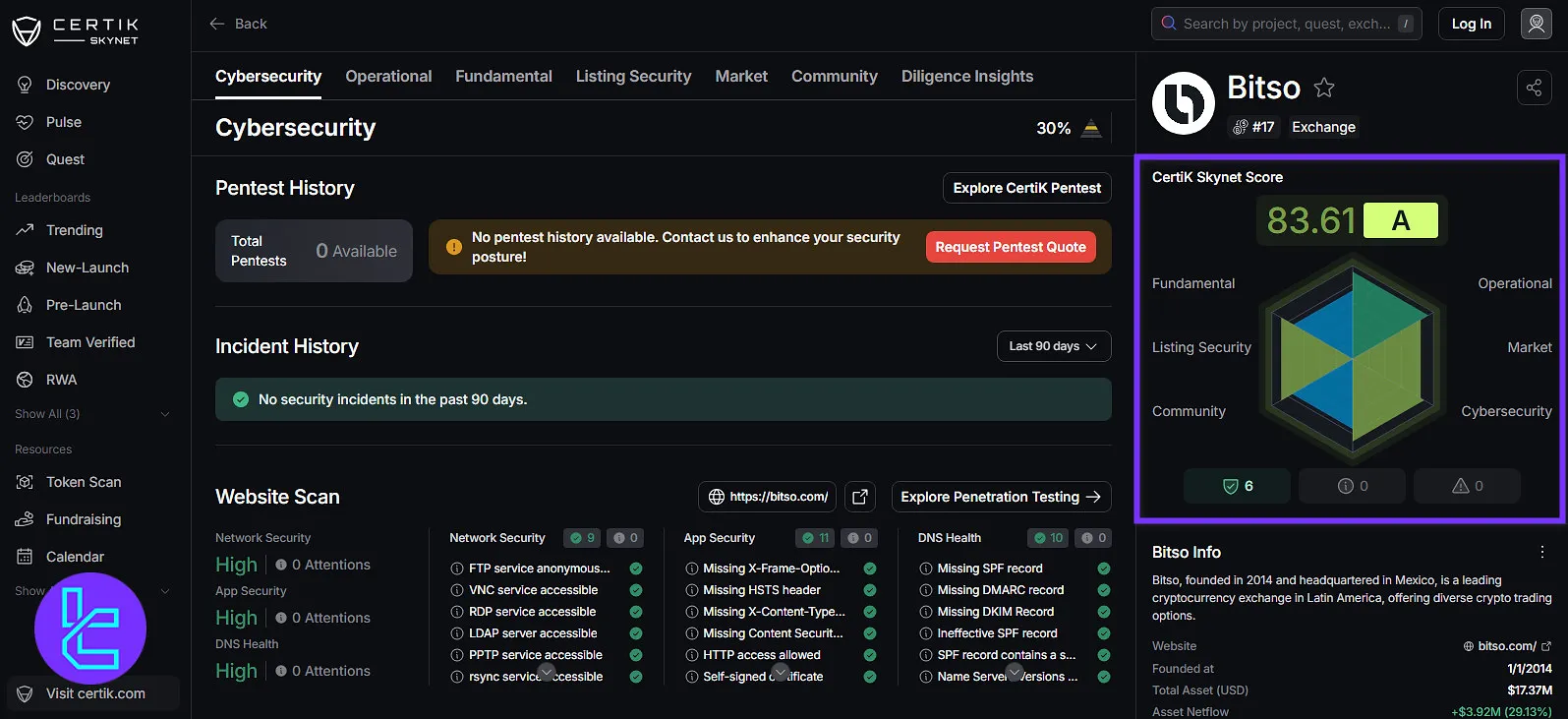Open Team Verified leaderboard
1568x719 pixels.
point(90,342)
